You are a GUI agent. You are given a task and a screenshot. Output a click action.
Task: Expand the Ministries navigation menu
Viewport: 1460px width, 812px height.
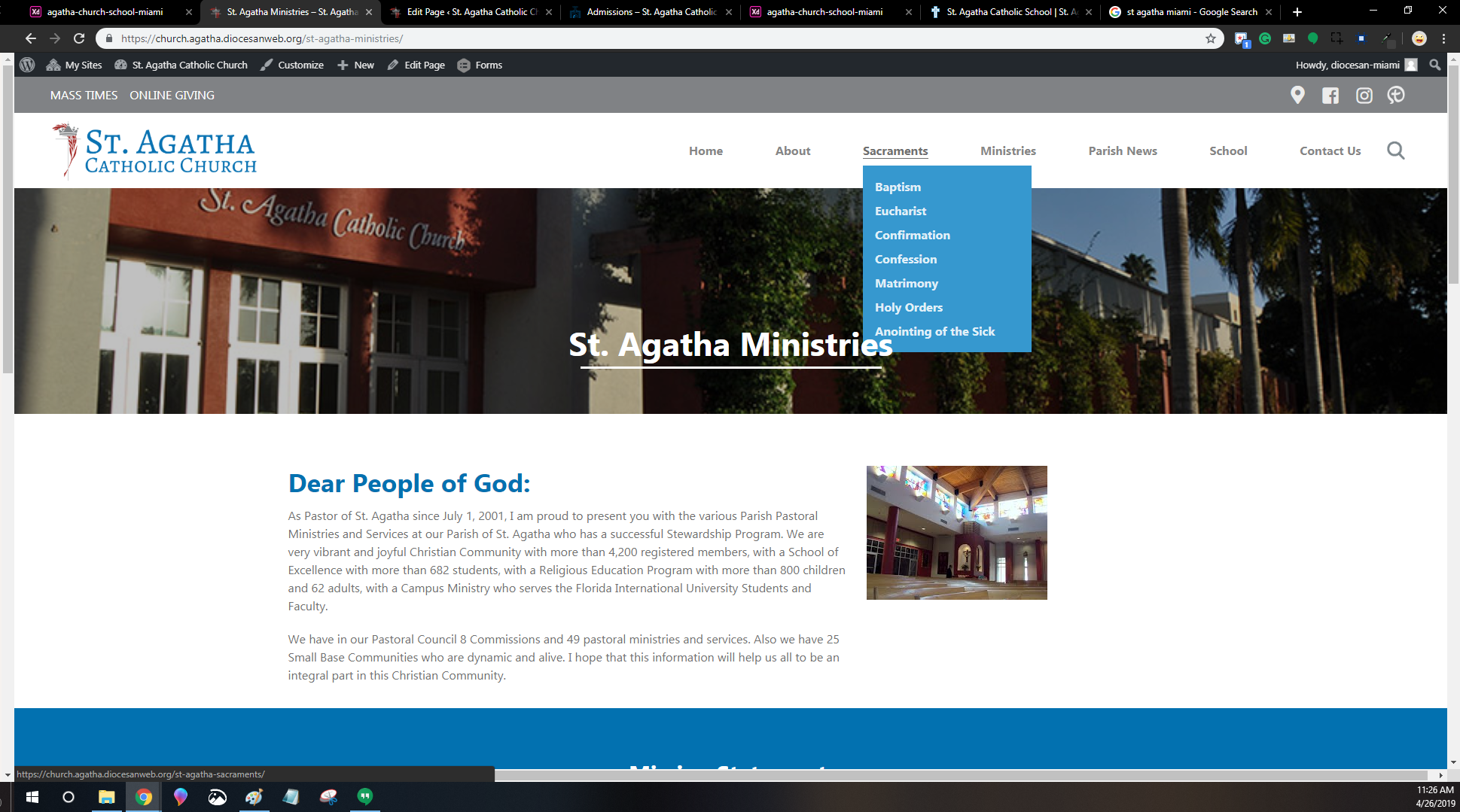tap(1007, 151)
